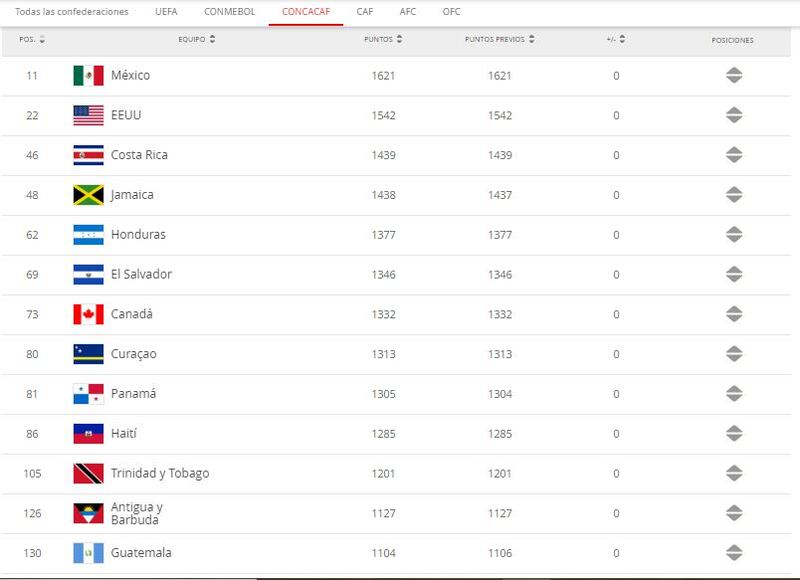Click the Trinidad y Tobago flag
The height and width of the screenshot is (580, 800).
click(88, 474)
